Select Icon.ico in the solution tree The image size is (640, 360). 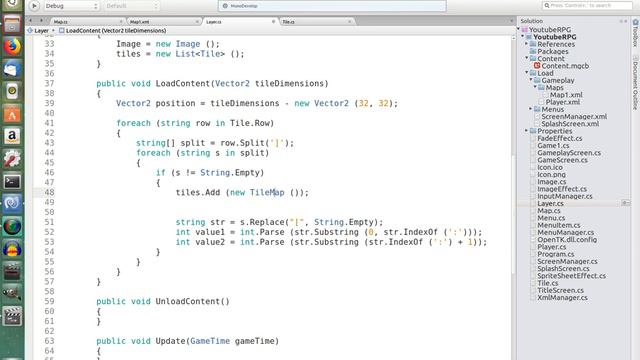pos(550,167)
